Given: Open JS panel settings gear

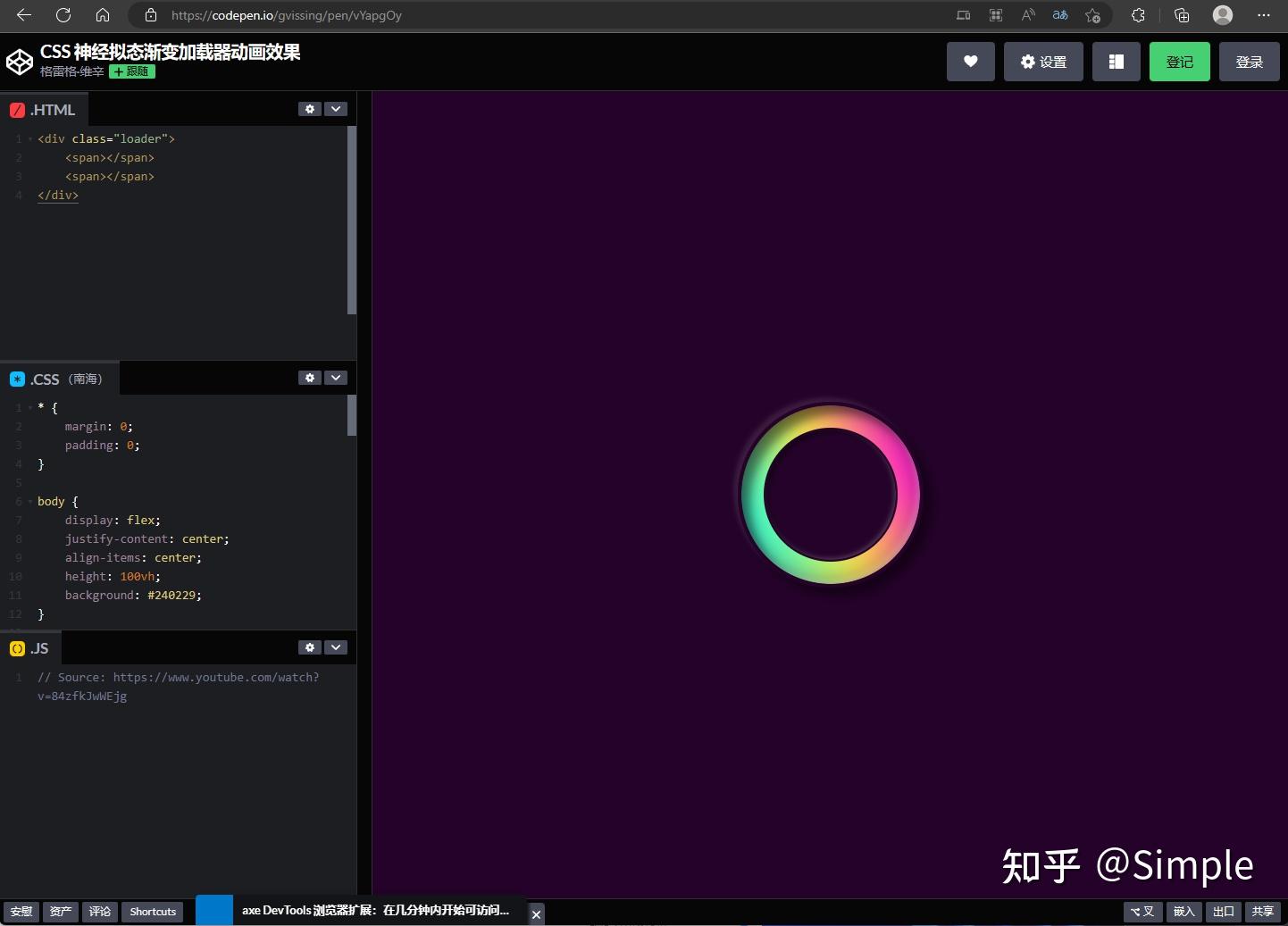Looking at the screenshot, I should pos(310,647).
